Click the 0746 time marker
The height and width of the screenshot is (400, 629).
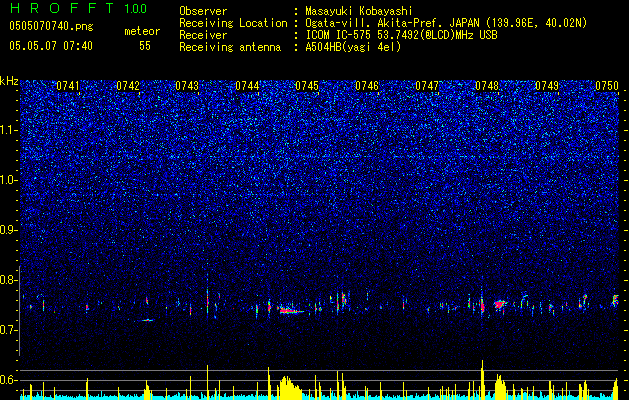click(x=367, y=86)
